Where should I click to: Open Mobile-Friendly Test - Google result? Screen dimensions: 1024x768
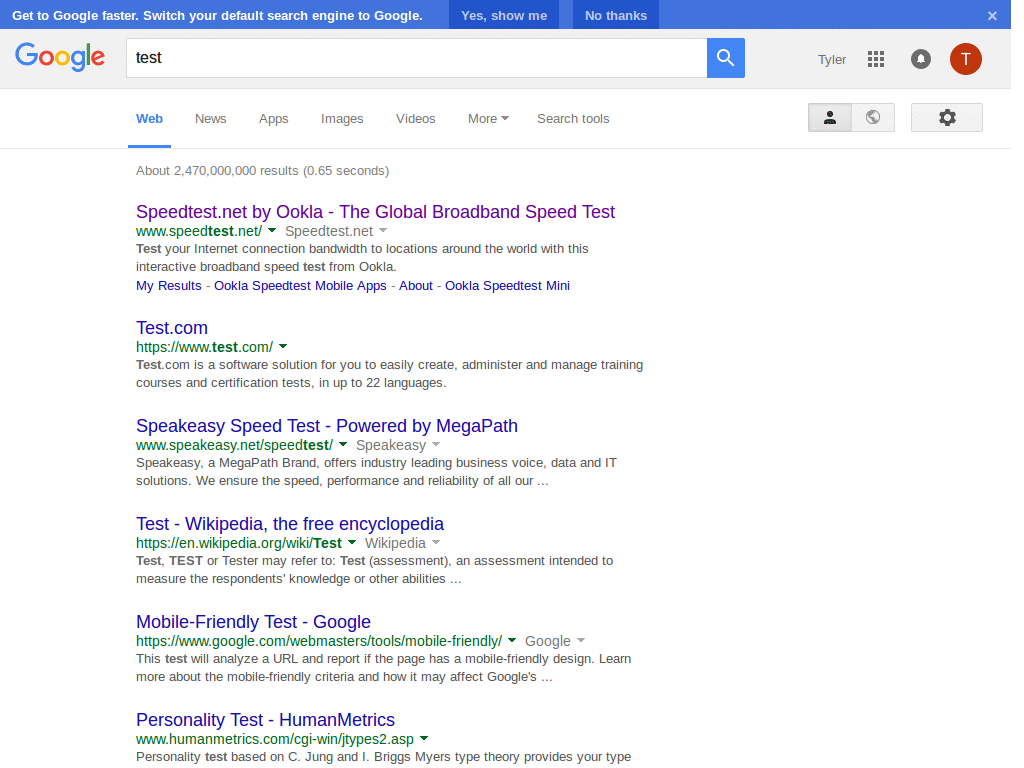coord(253,622)
